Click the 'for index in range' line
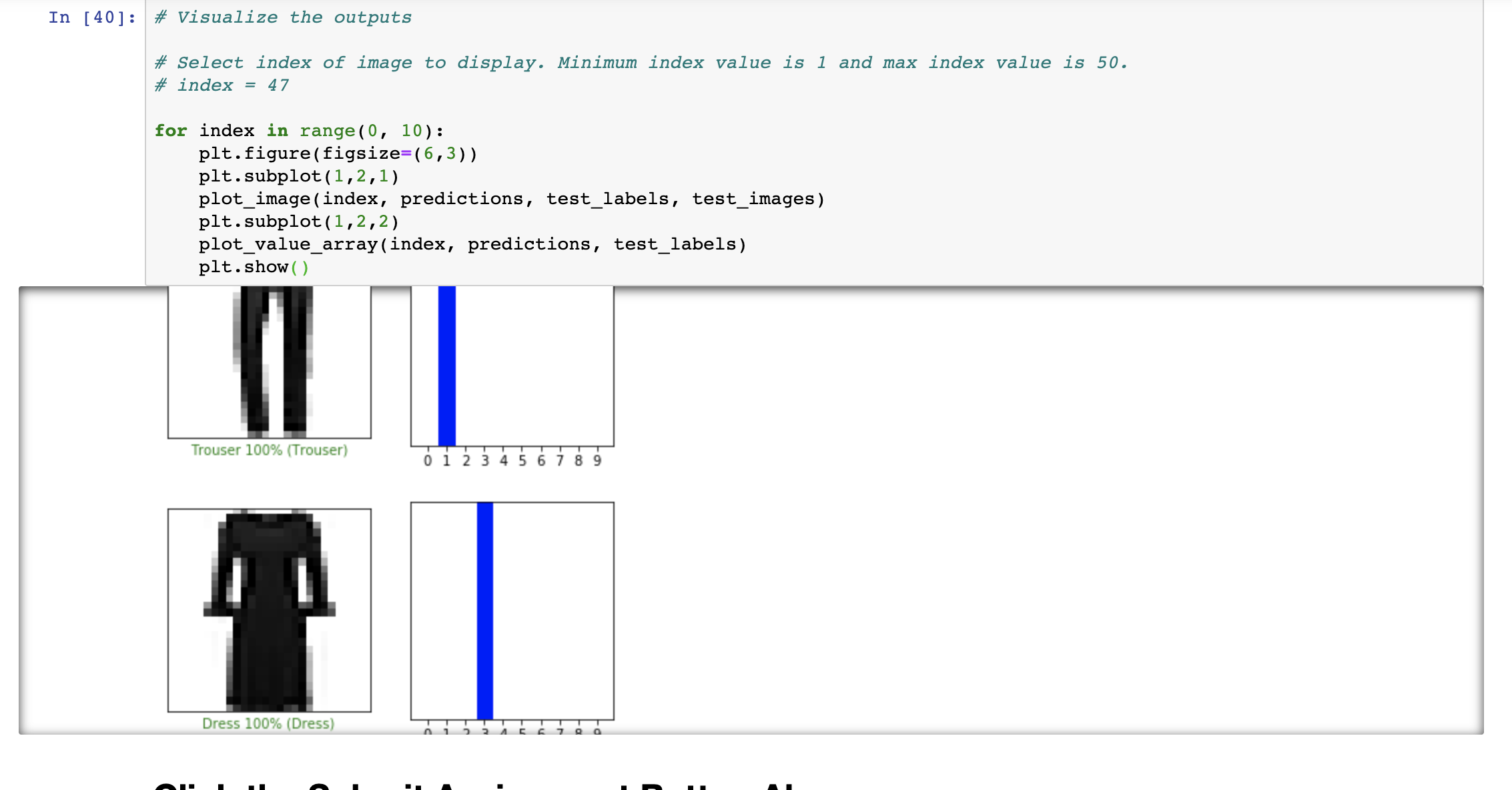Screen dimensions: 1512x790 (299, 131)
